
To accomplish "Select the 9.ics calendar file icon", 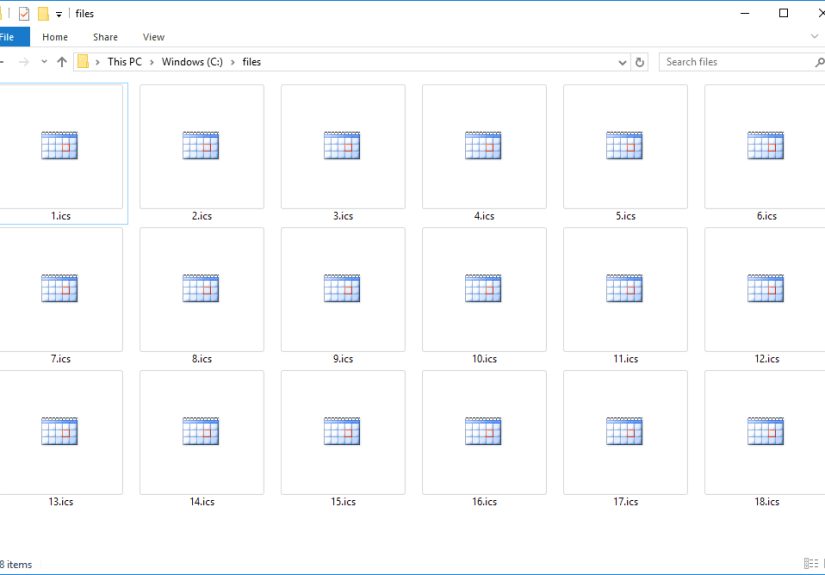I will 342,288.
